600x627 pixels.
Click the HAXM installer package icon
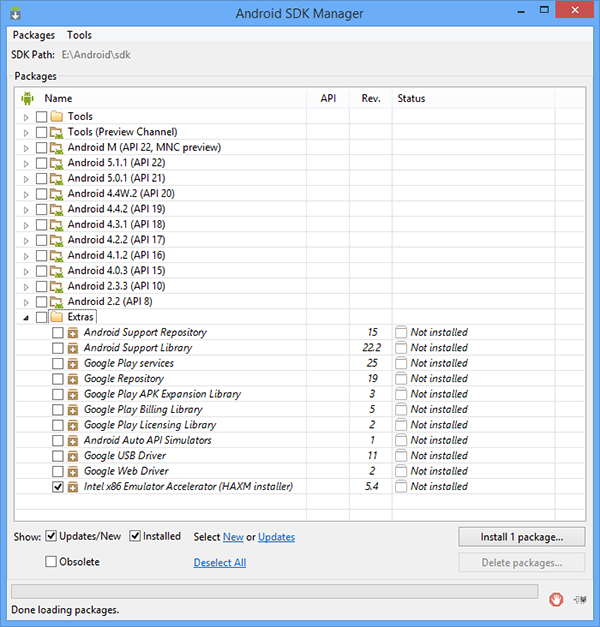coord(73,487)
